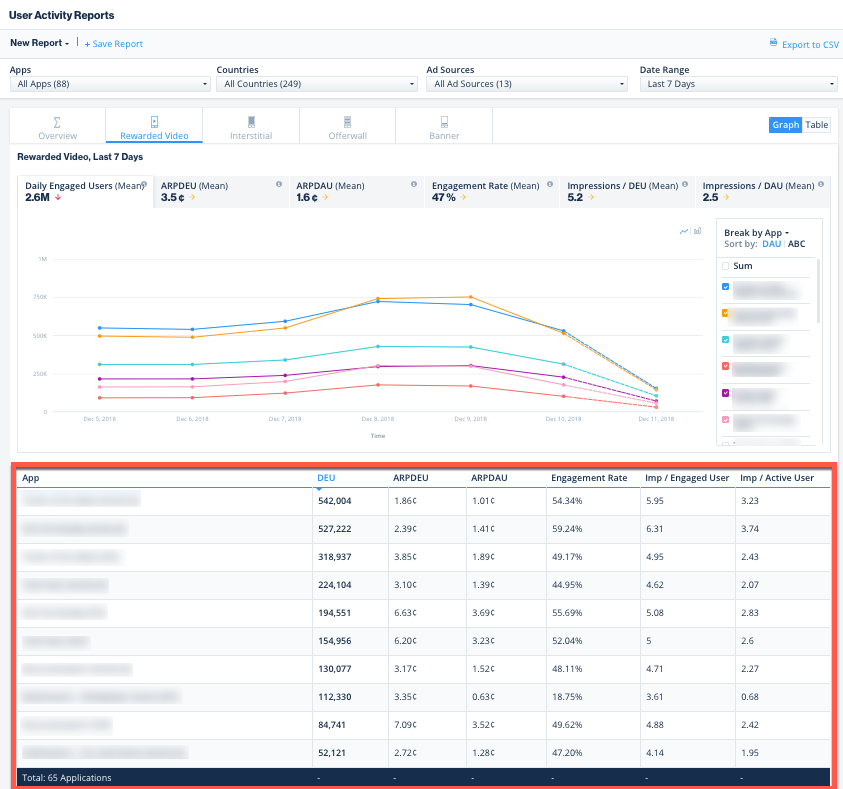Select the Impressions / DAU (Mean) card
This screenshot has height=789, width=843.
coord(763,191)
